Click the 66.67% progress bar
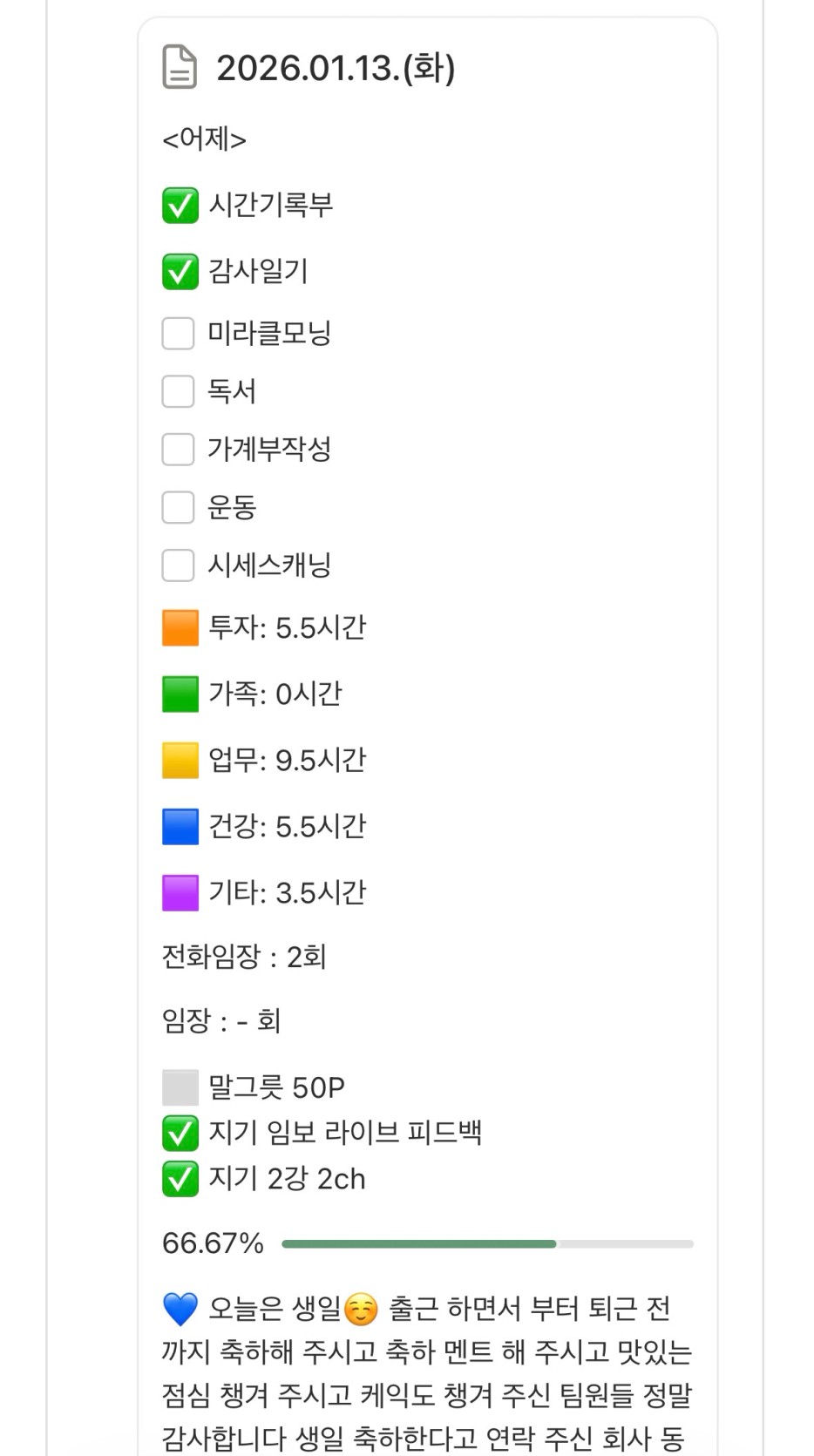This screenshot has width=814, height=1456. click(x=486, y=1244)
